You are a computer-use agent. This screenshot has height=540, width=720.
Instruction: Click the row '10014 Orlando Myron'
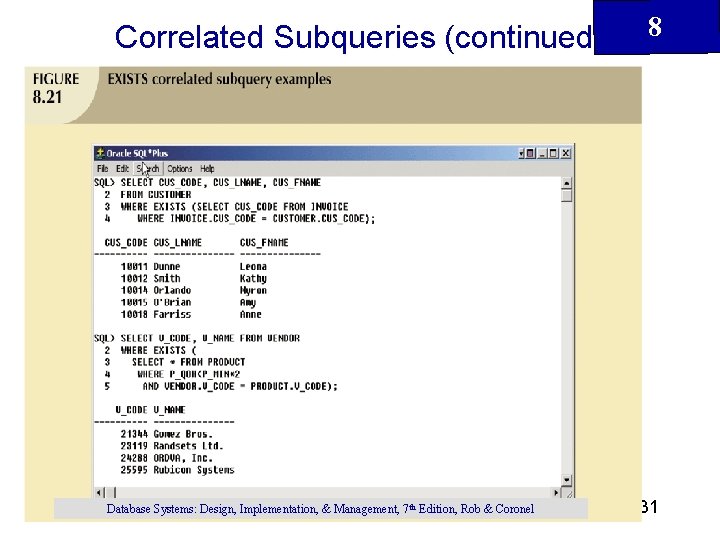click(194, 290)
